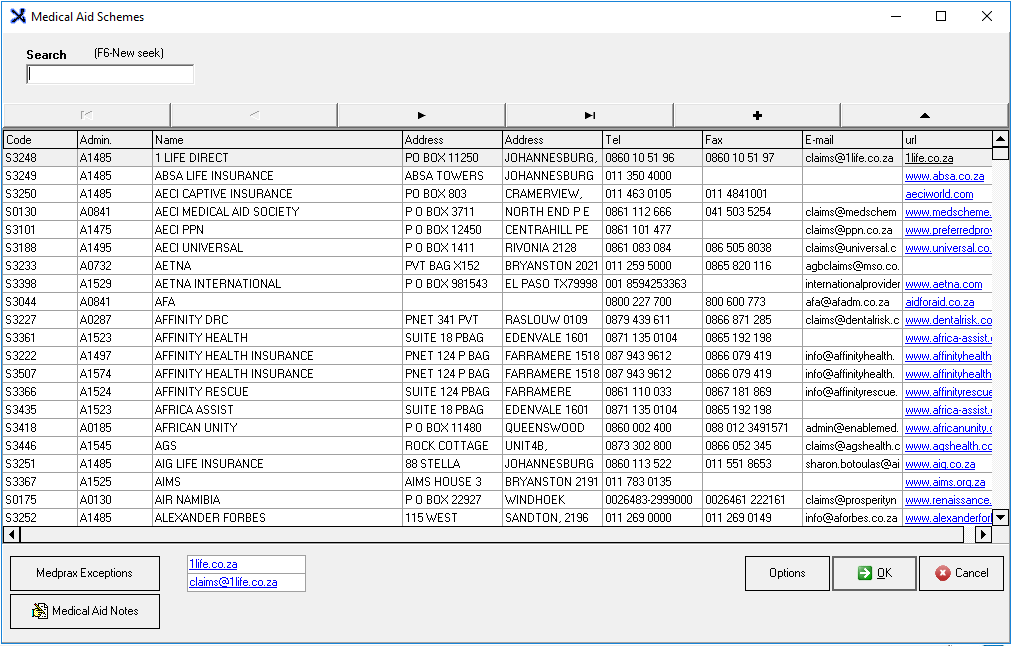This screenshot has width=1011, height=646.
Task: Open Medprax Exceptions
Action: pyautogui.click(x=85, y=573)
